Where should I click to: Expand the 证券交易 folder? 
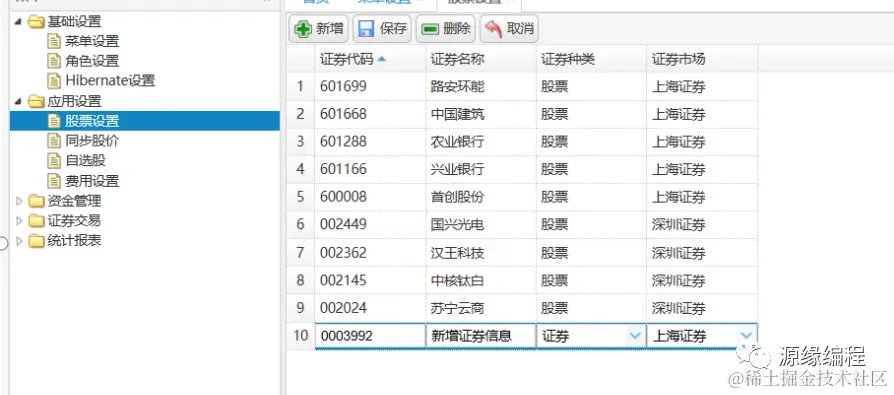click(x=18, y=221)
